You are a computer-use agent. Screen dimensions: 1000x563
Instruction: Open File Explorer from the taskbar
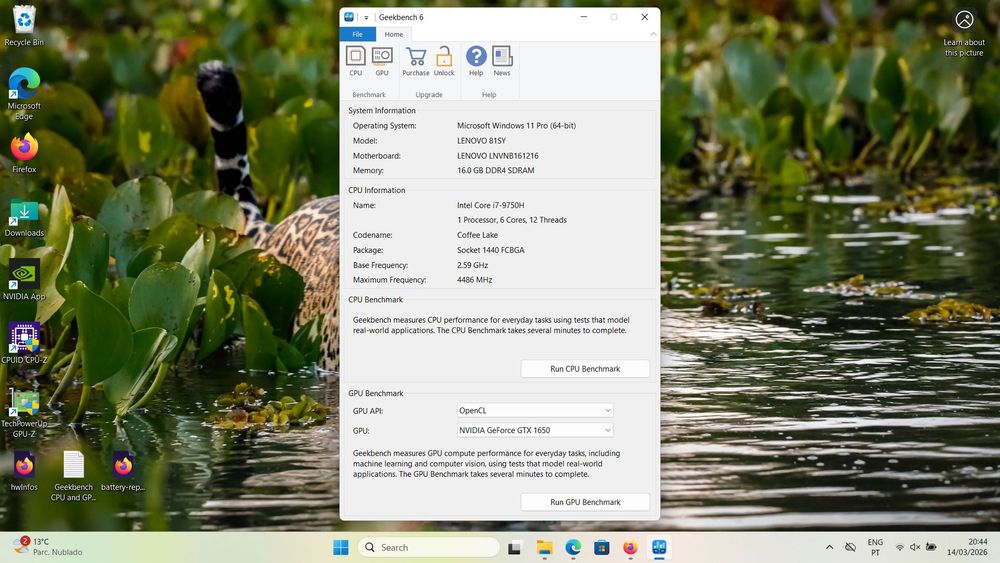tap(544, 547)
